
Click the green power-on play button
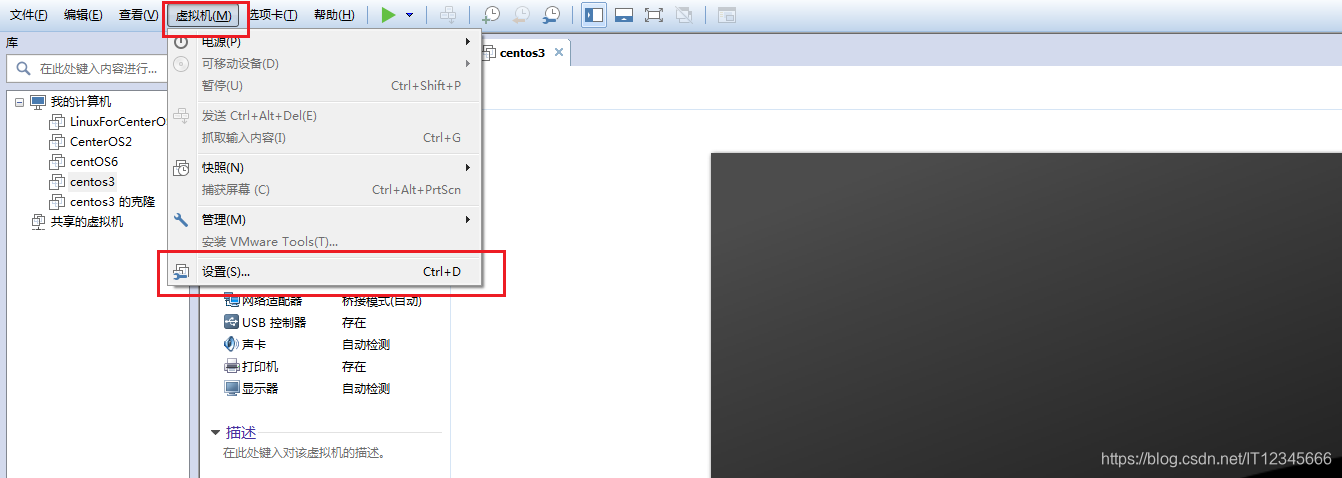coord(389,15)
